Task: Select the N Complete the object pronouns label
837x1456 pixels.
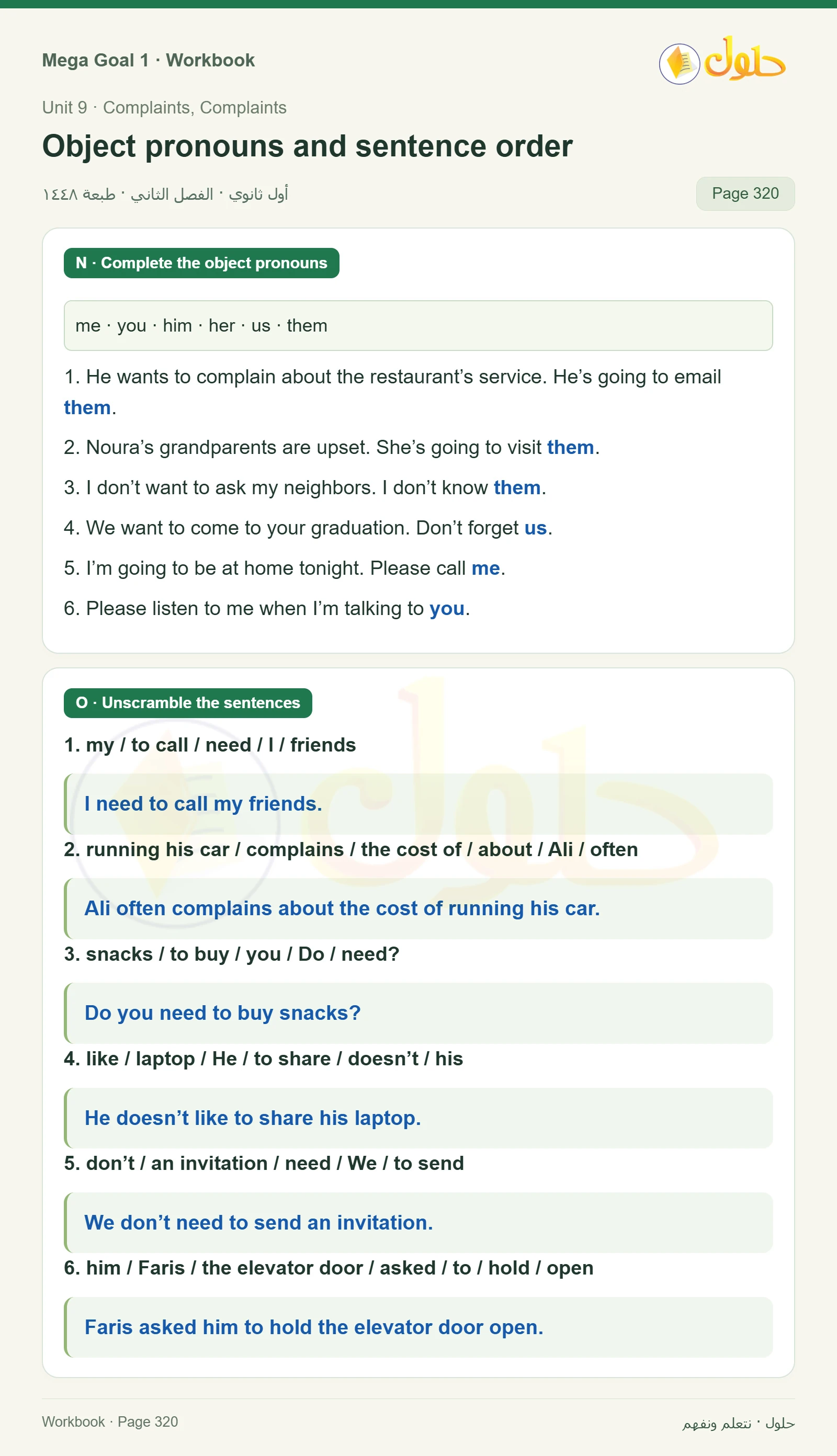Action: tap(201, 263)
